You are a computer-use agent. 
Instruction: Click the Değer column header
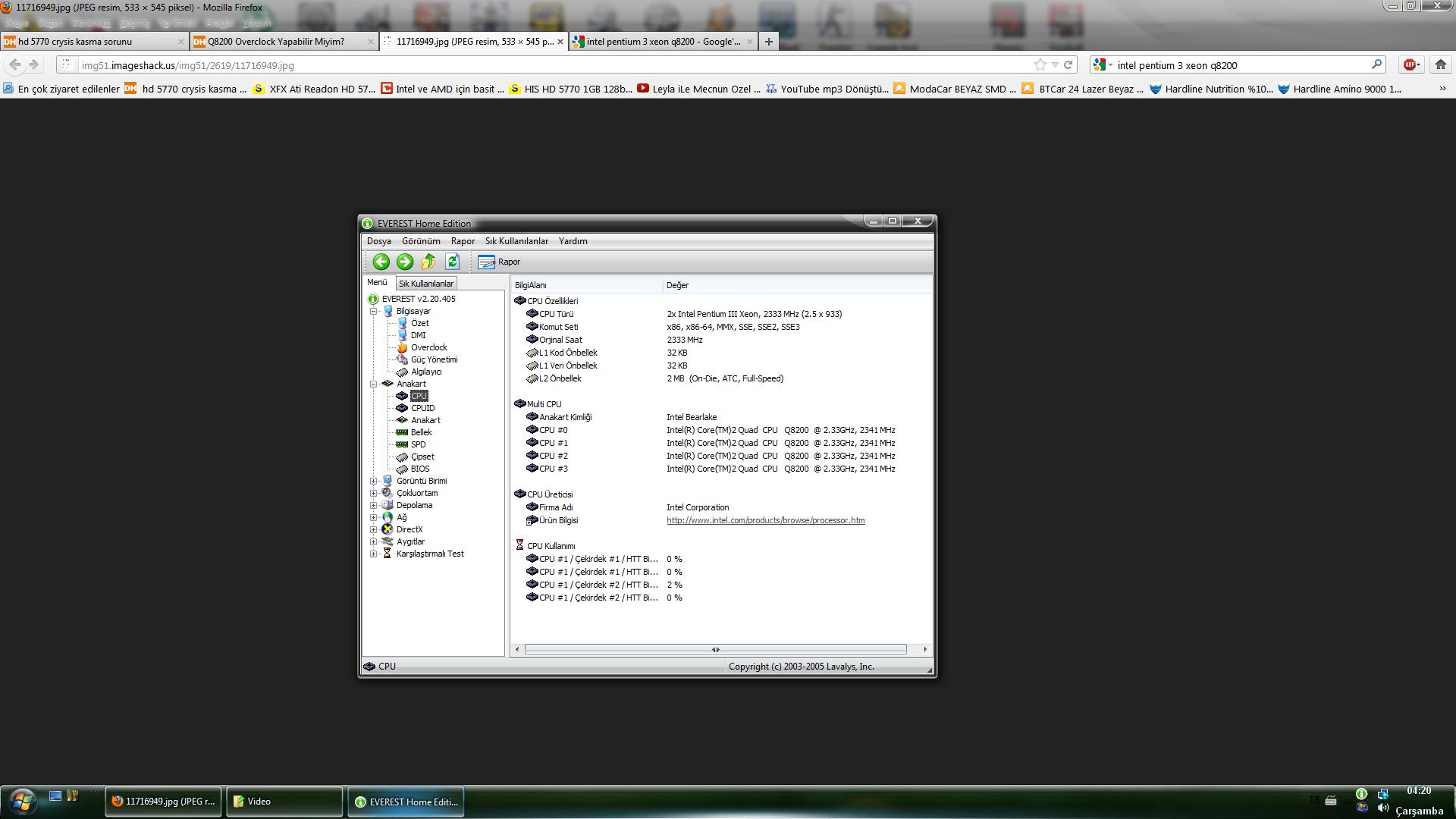click(x=797, y=285)
